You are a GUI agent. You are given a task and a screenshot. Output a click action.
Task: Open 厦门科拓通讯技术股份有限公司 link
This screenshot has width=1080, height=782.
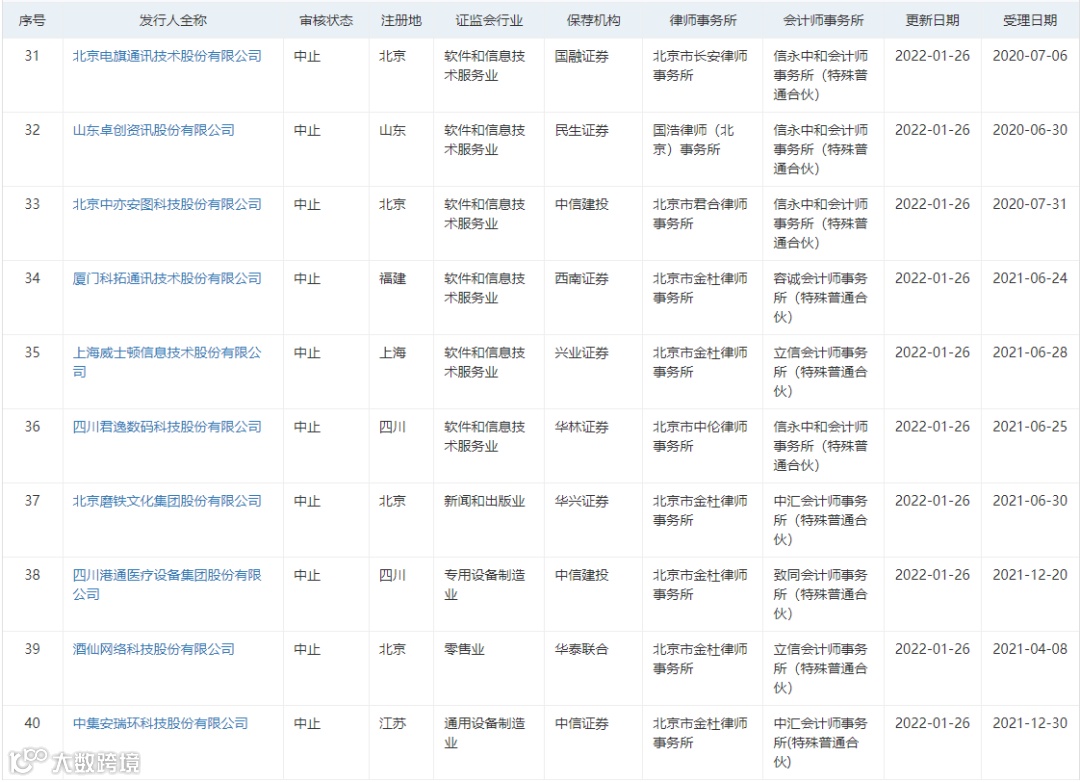click(x=167, y=278)
